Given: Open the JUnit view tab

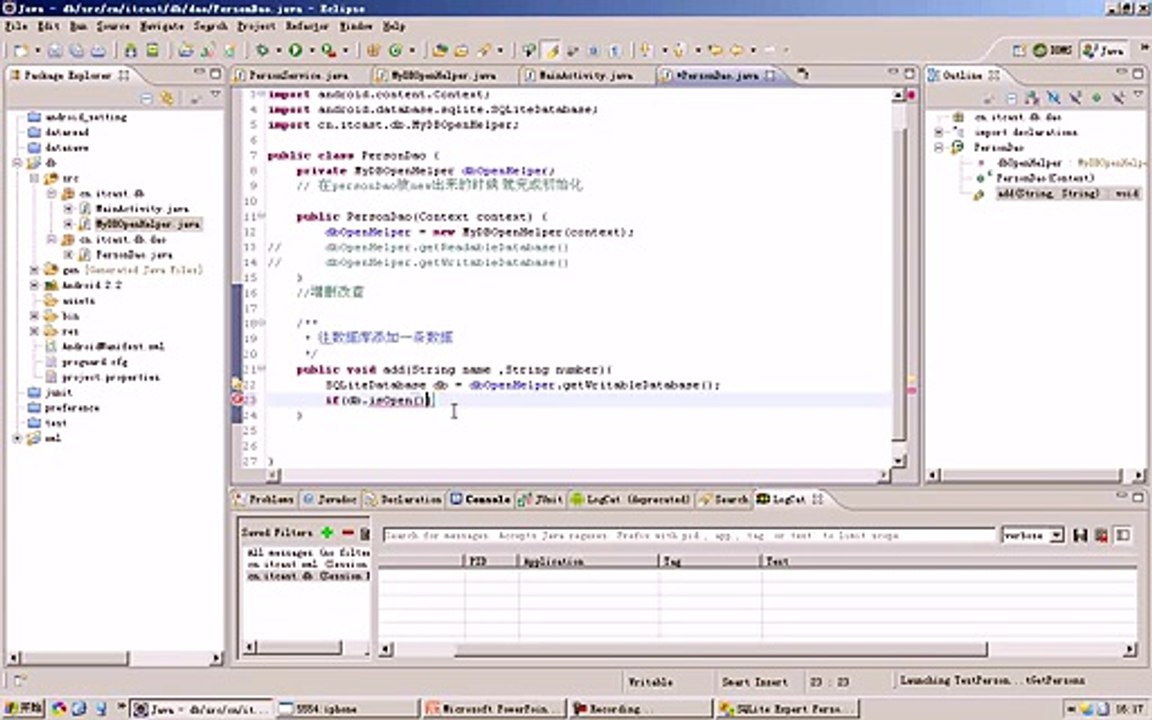Looking at the screenshot, I should [x=541, y=499].
